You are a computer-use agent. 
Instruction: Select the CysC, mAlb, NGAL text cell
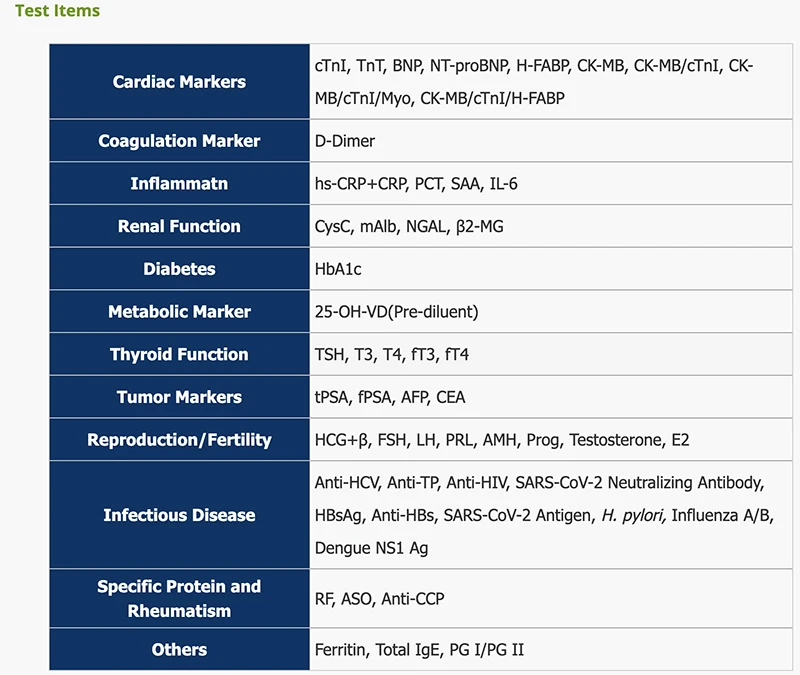pos(409,227)
